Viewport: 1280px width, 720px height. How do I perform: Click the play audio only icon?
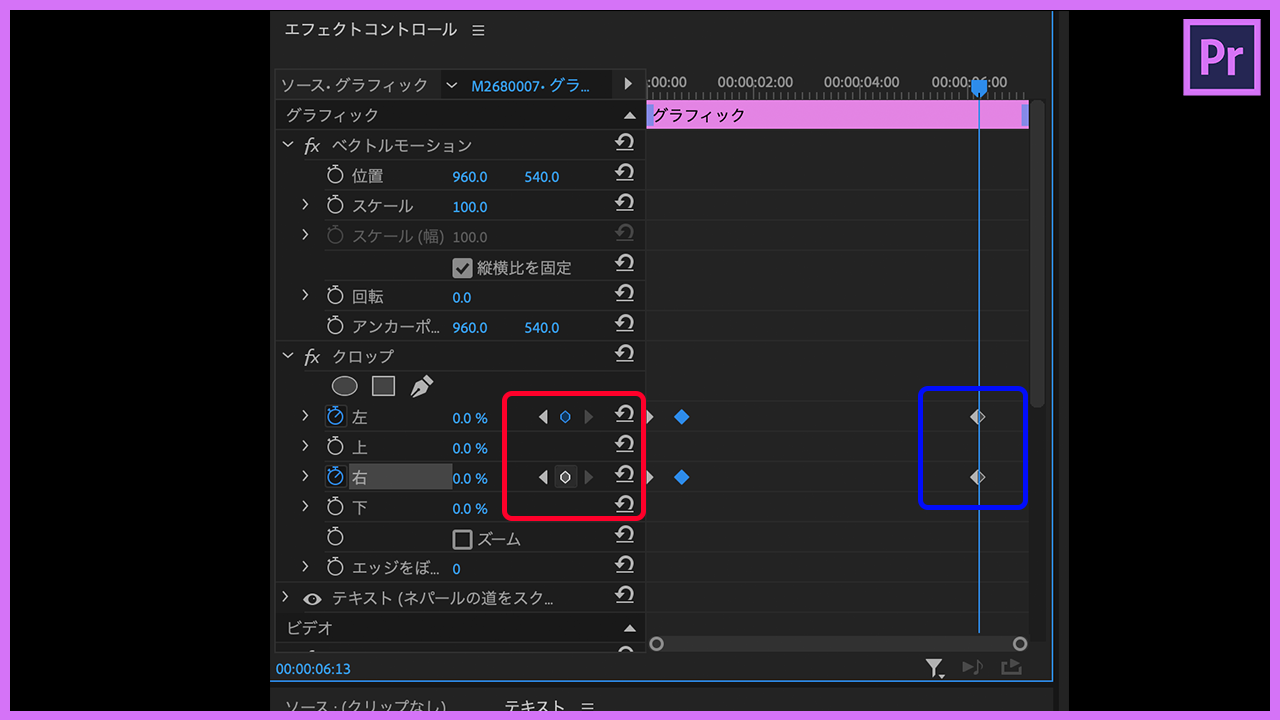973,667
